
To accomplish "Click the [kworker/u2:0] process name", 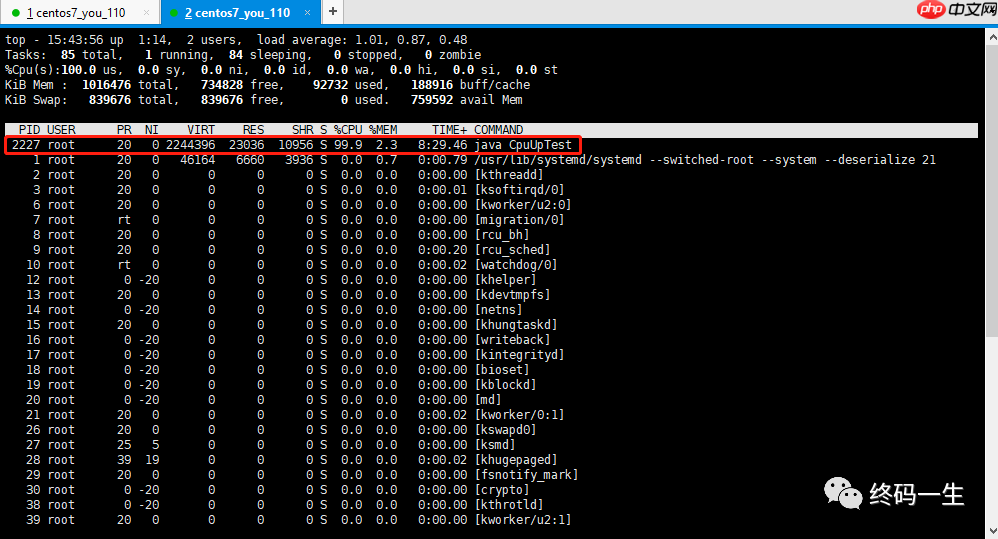I will 523,205.
